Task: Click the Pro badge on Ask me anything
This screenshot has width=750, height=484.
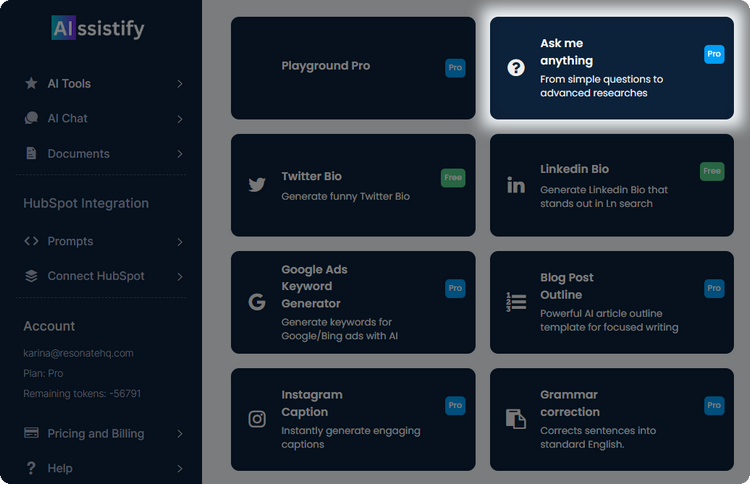Action: [714, 54]
